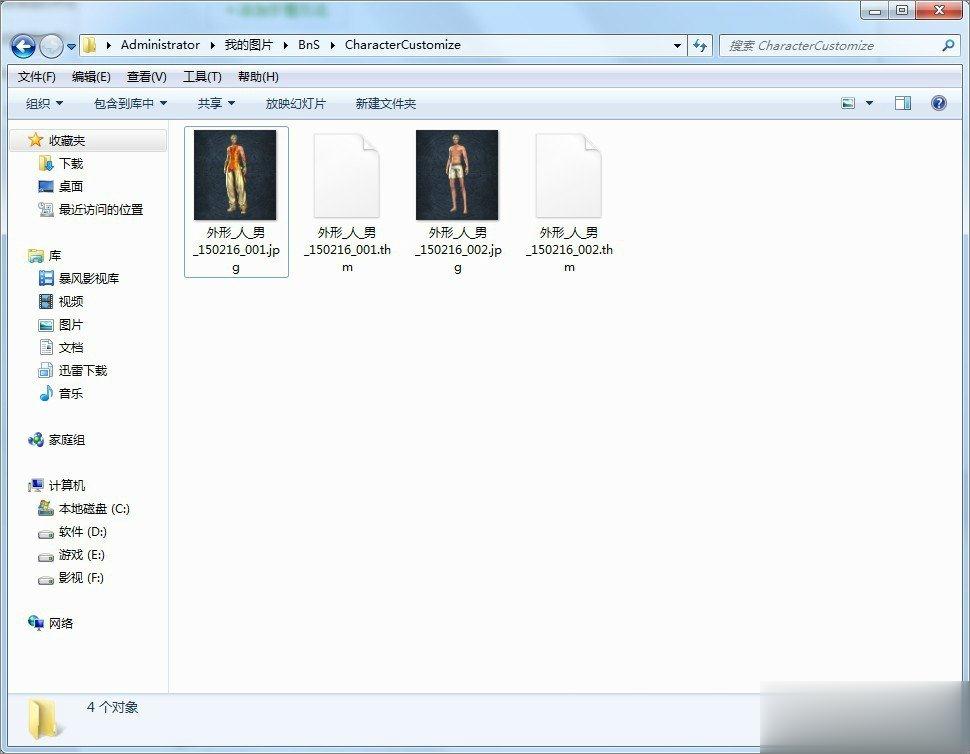
Task: Open the 音乐 library
Action: (x=71, y=393)
